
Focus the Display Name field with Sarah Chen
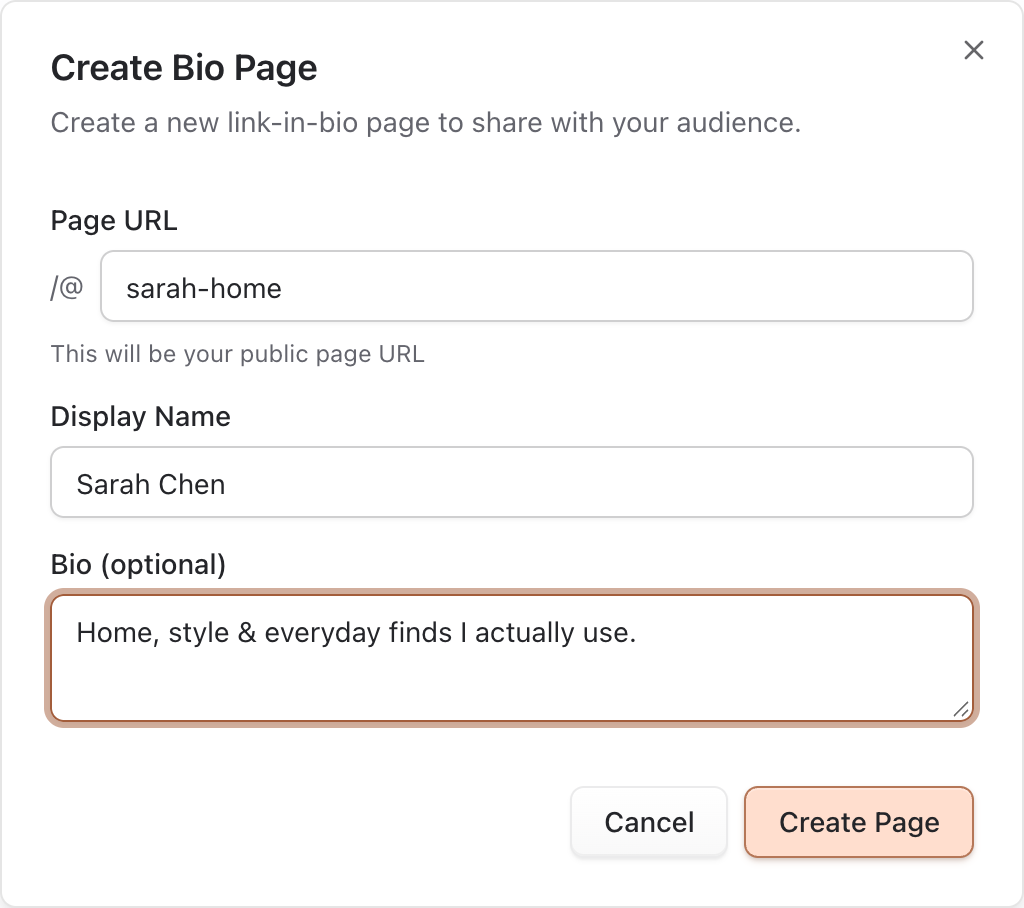(x=512, y=482)
